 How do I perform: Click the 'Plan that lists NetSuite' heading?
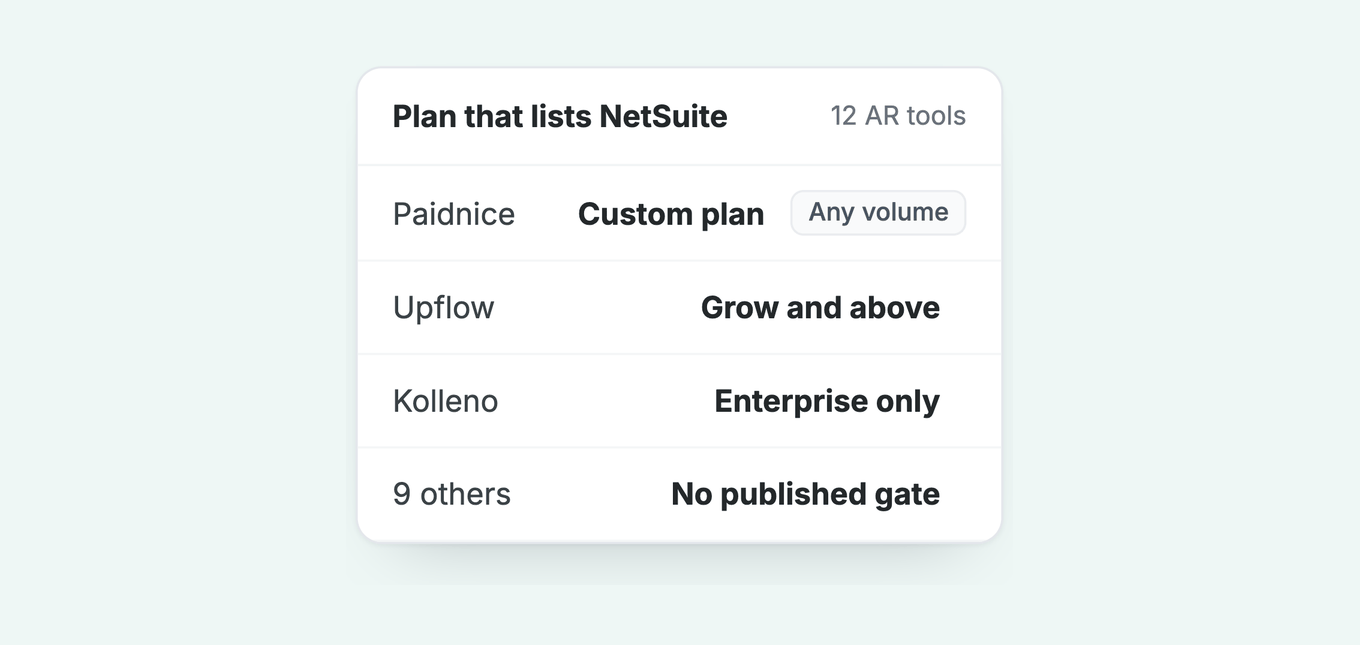tap(560, 116)
